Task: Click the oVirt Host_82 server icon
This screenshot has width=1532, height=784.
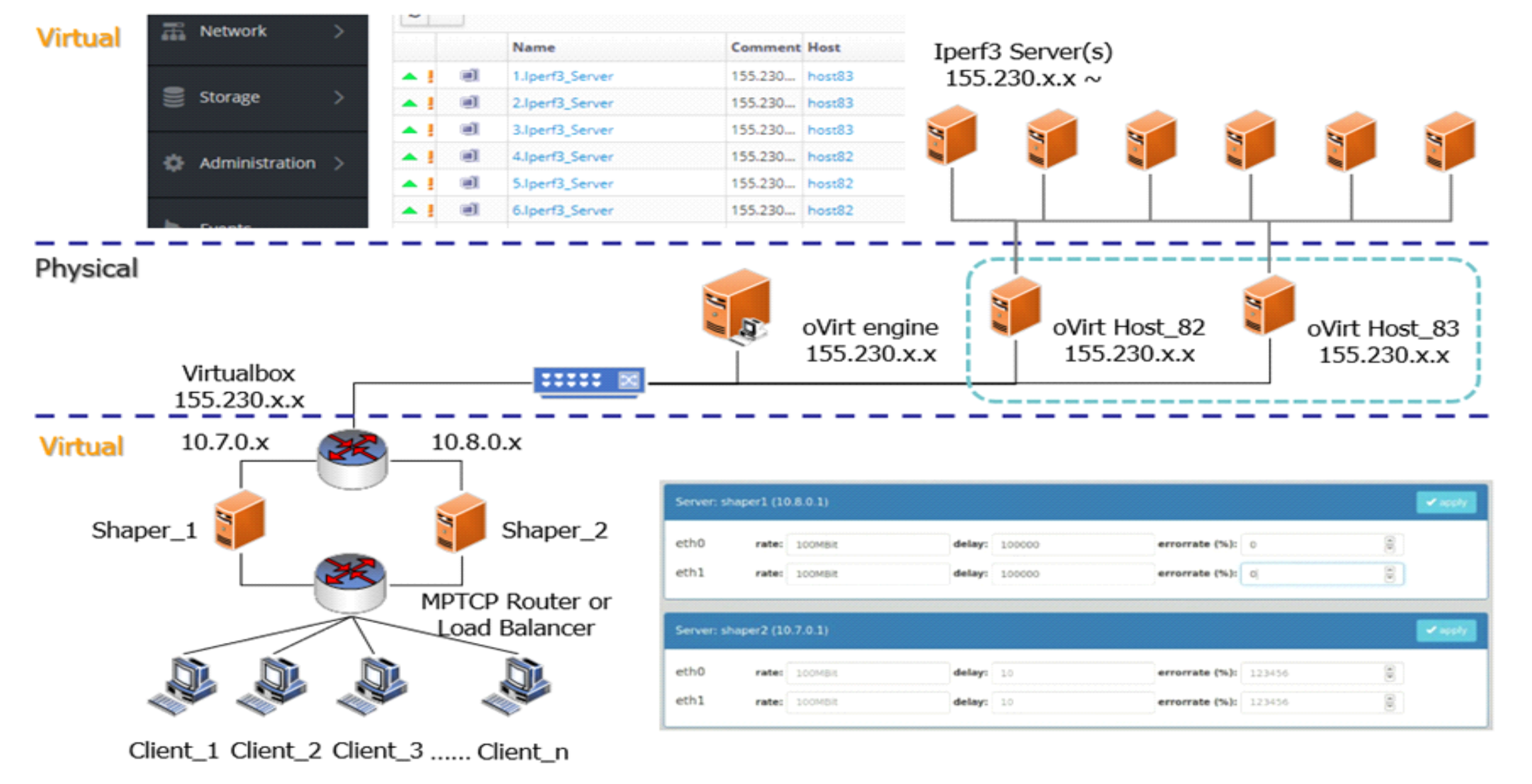Action: click(x=1015, y=307)
